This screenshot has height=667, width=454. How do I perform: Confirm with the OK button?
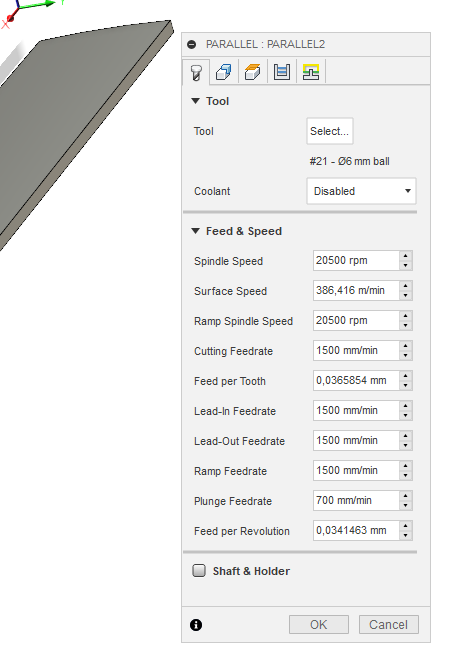319,624
